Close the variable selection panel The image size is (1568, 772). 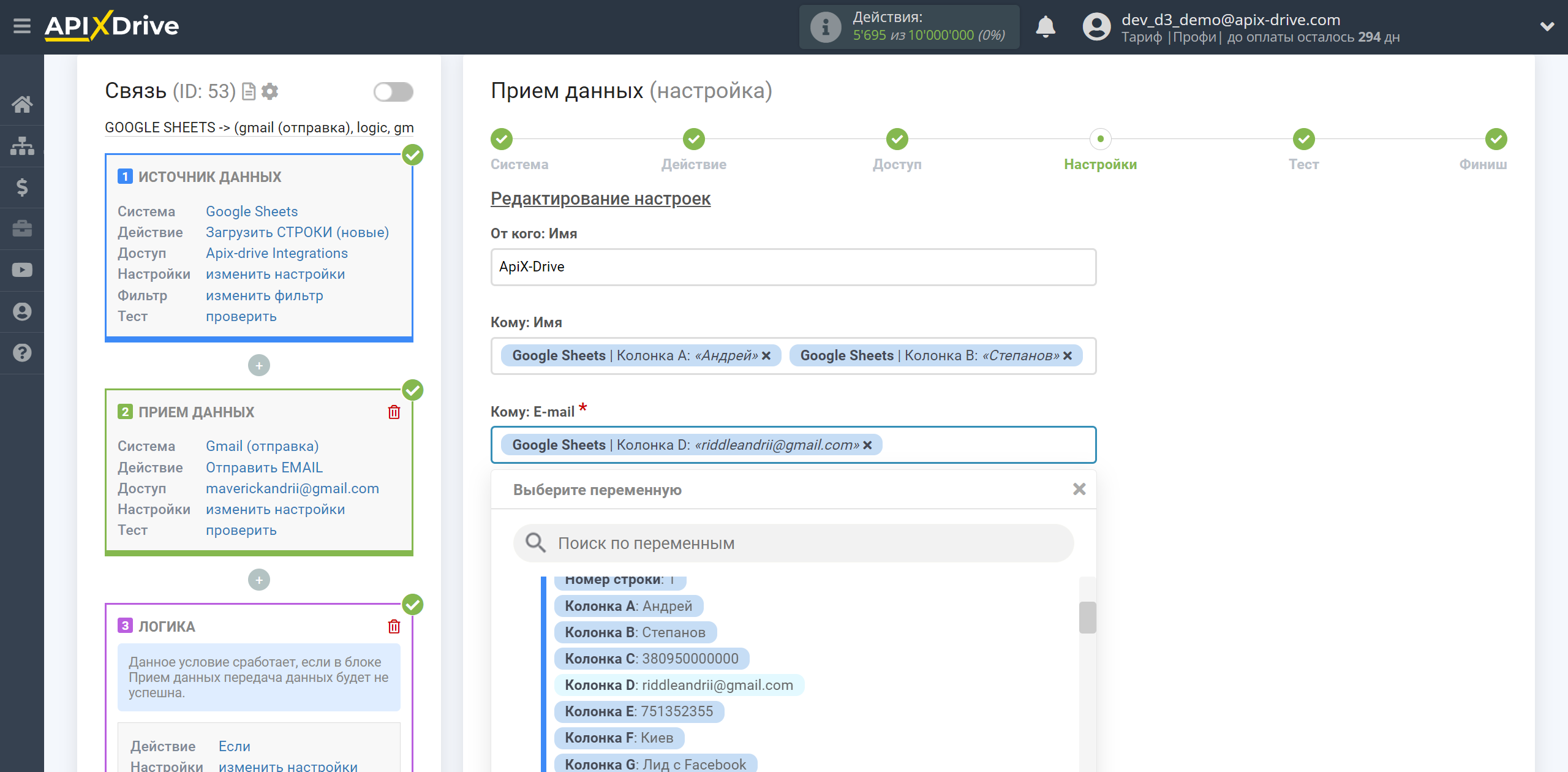(x=1079, y=489)
